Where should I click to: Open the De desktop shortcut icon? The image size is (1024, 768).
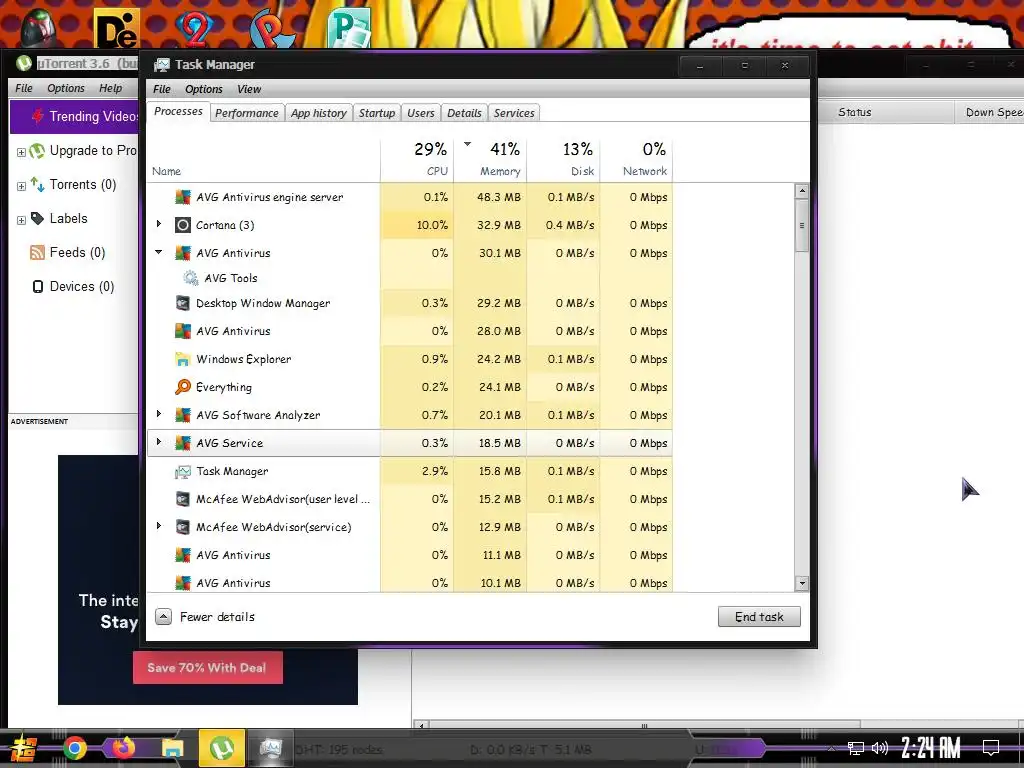point(117,29)
